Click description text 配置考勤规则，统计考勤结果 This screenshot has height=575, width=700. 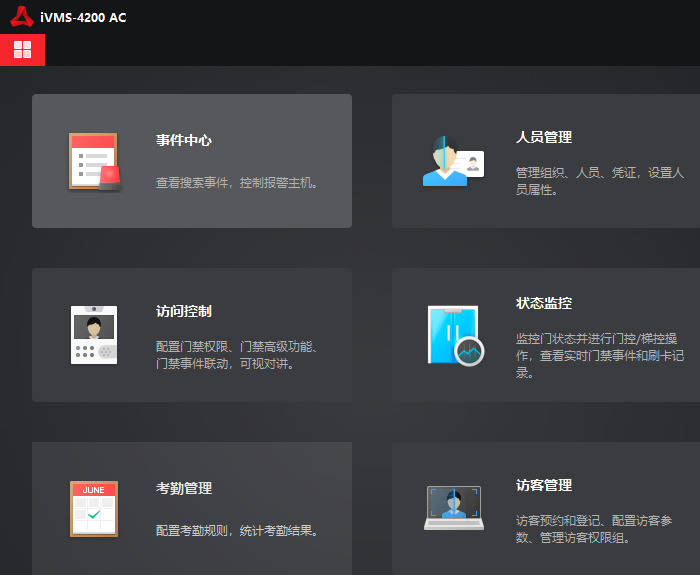[239, 530]
